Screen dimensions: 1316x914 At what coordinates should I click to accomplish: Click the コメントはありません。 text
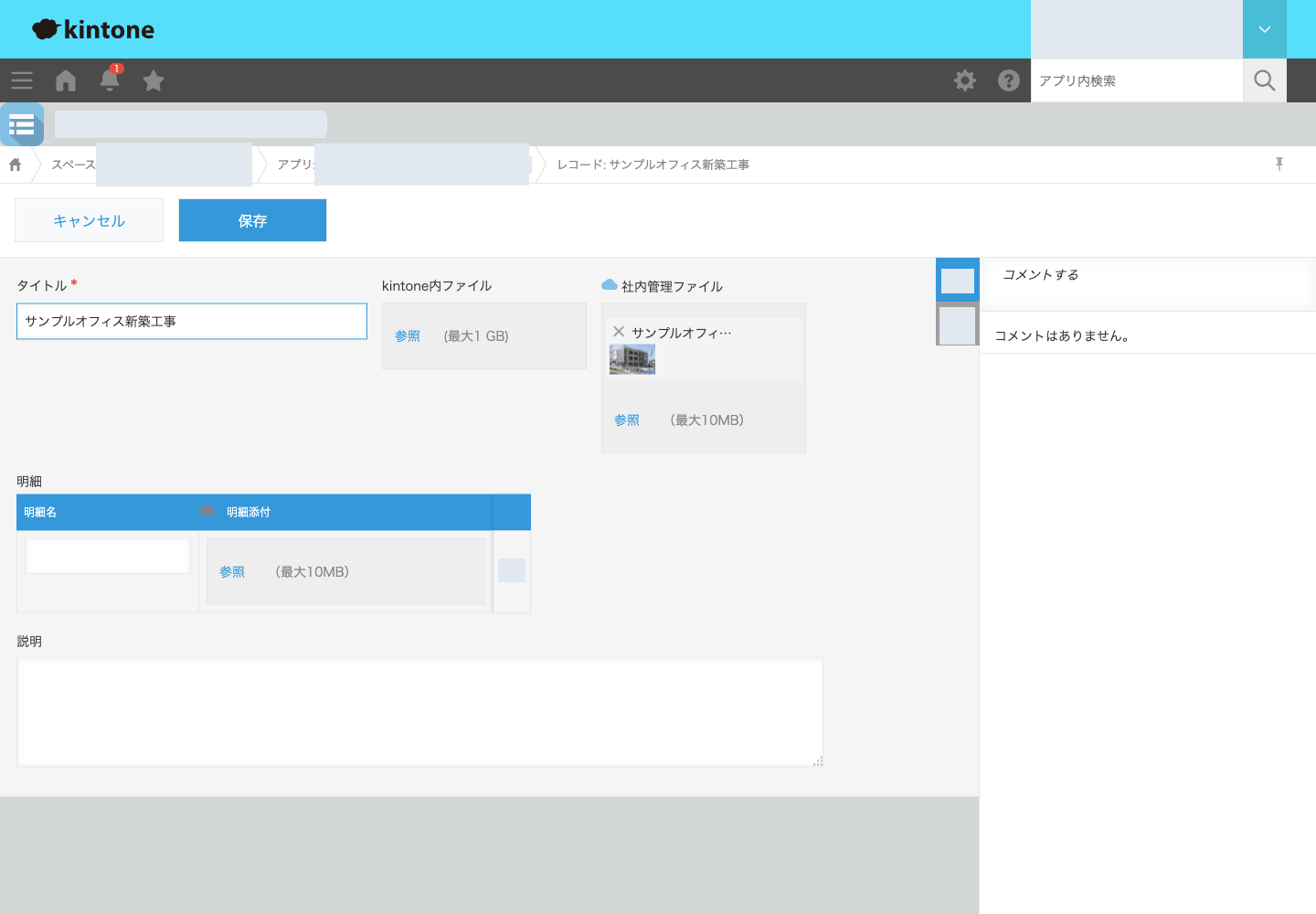point(1062,335)
